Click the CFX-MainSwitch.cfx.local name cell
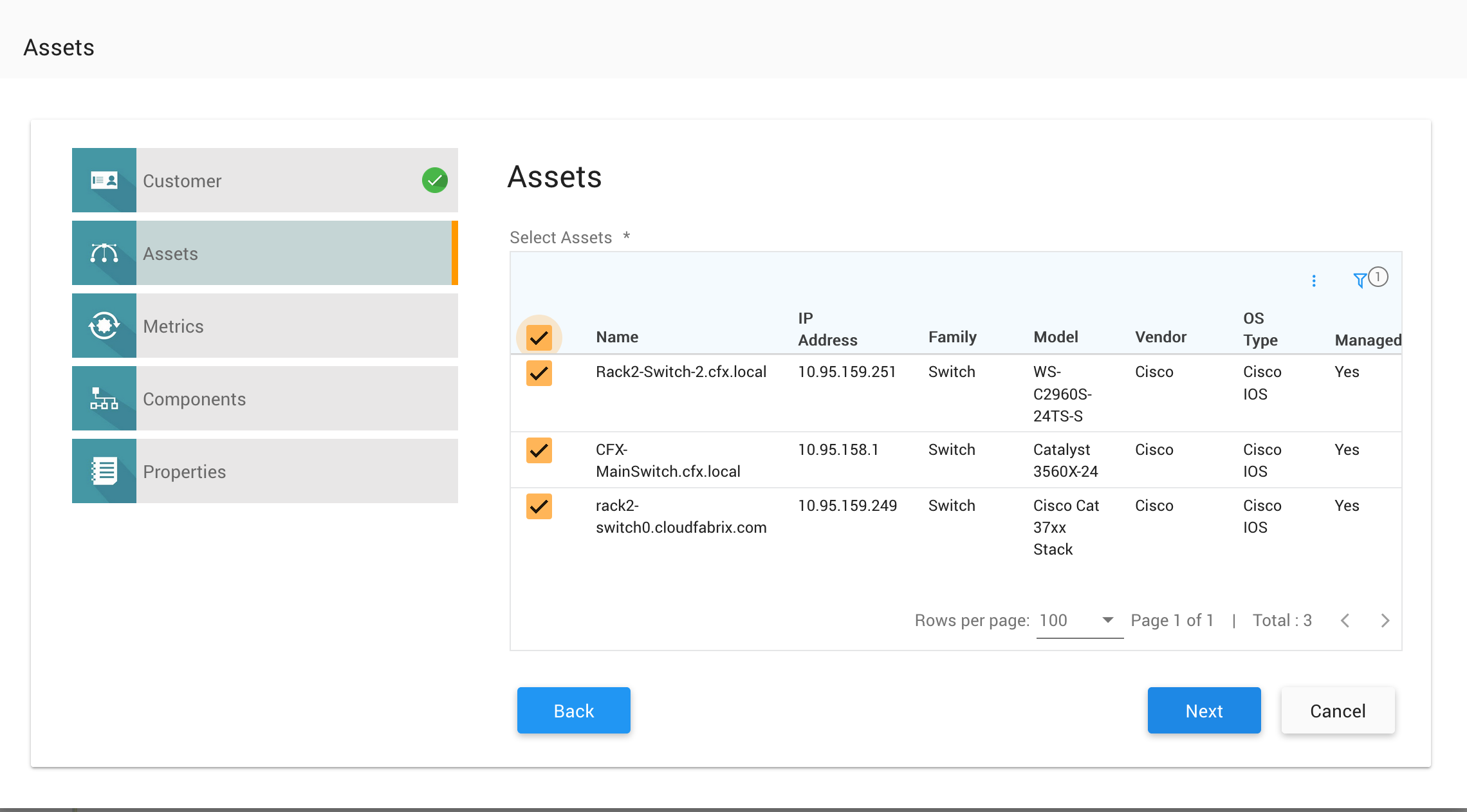This screenshot has height=812, width=1467. pyautogui.click(x=668, y=461)
